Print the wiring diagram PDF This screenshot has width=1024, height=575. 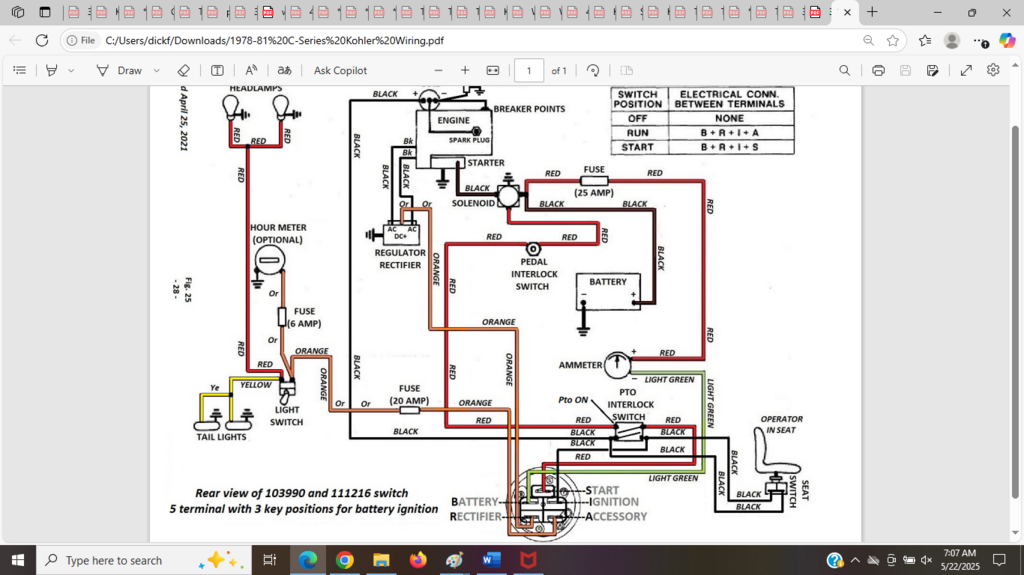tap(878, 71)
